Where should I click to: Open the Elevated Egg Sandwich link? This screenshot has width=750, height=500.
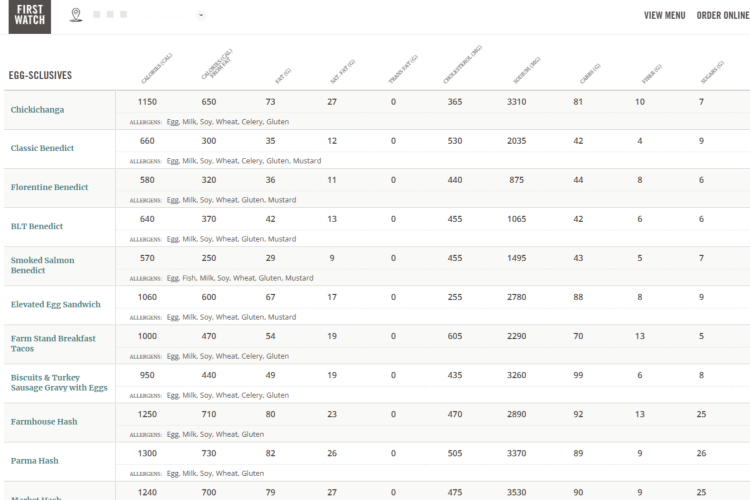55,304
